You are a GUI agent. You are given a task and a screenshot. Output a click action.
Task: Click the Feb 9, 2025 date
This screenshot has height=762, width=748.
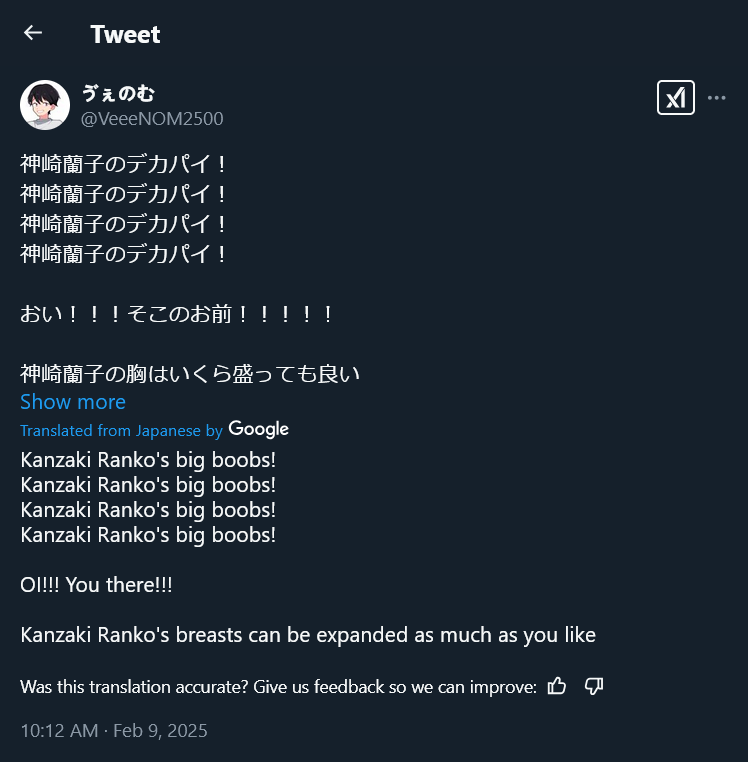click(160, 730)
